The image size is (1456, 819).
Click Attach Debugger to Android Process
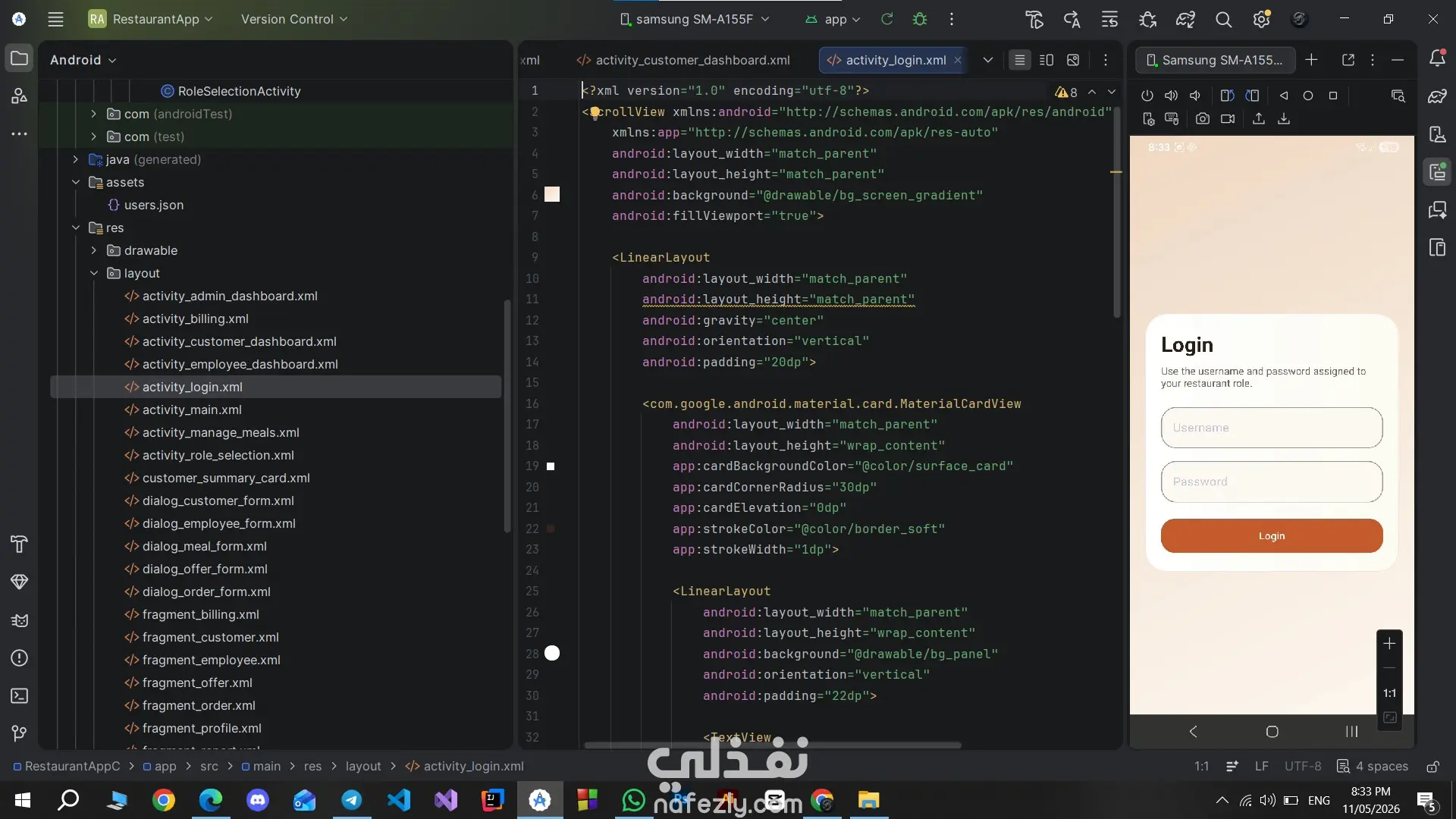click(x=1147, y=19)
